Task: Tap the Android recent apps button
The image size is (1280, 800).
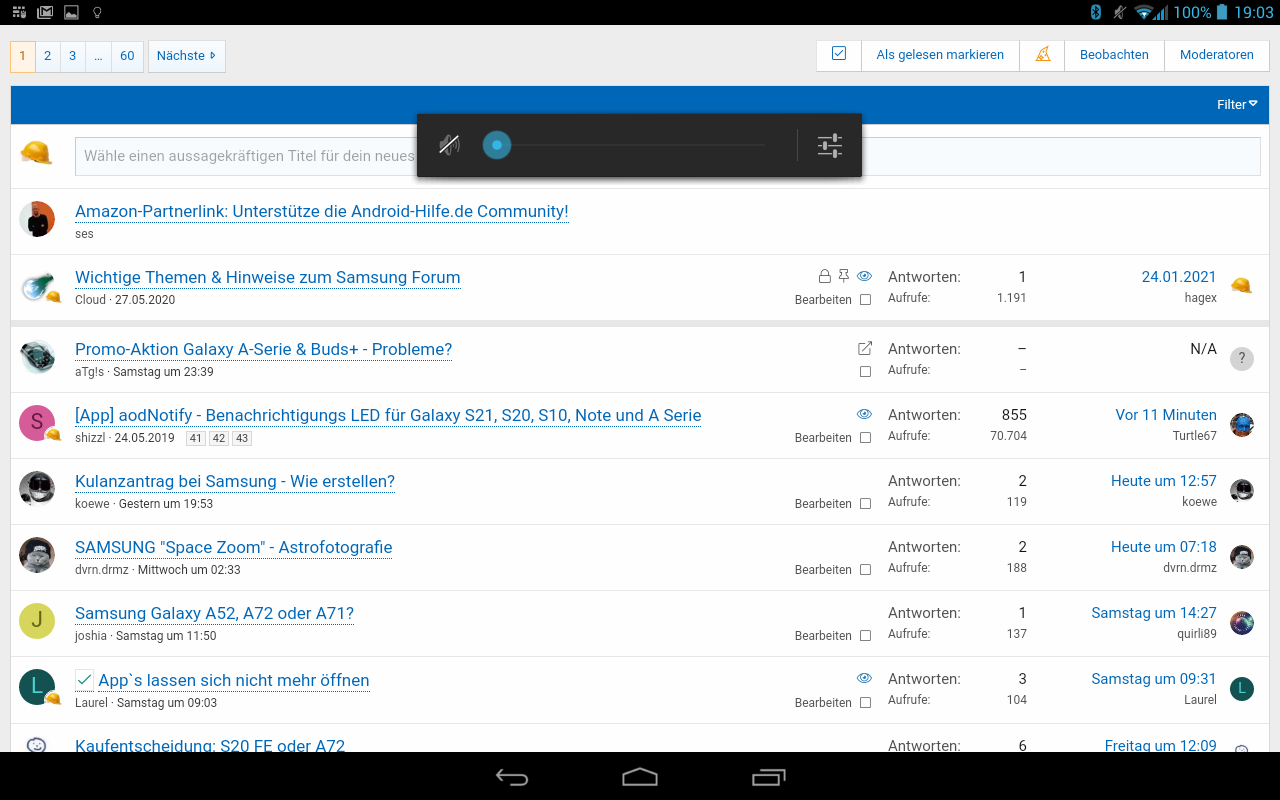Action: 768,777
